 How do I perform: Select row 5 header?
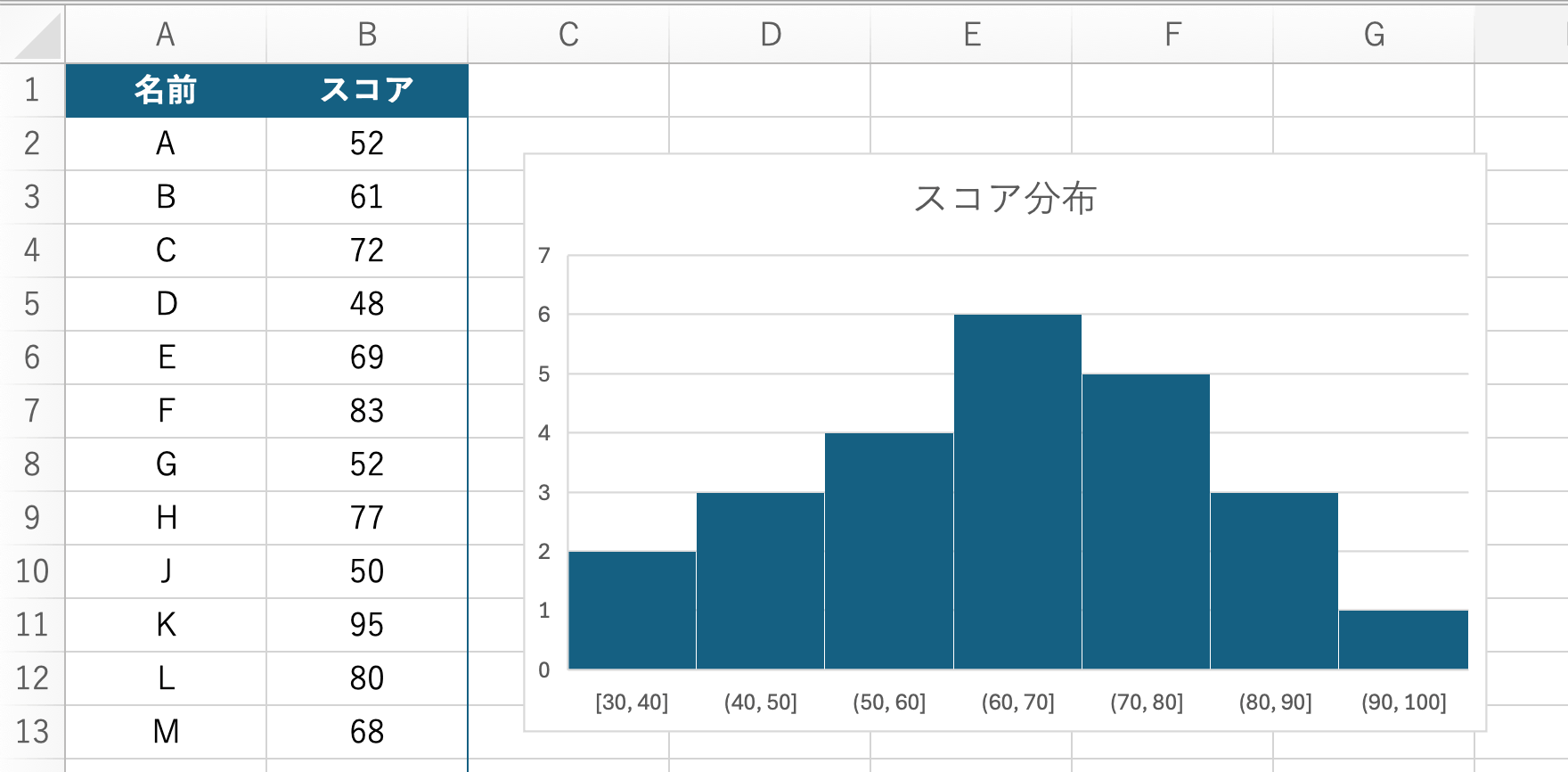(32, 304)
